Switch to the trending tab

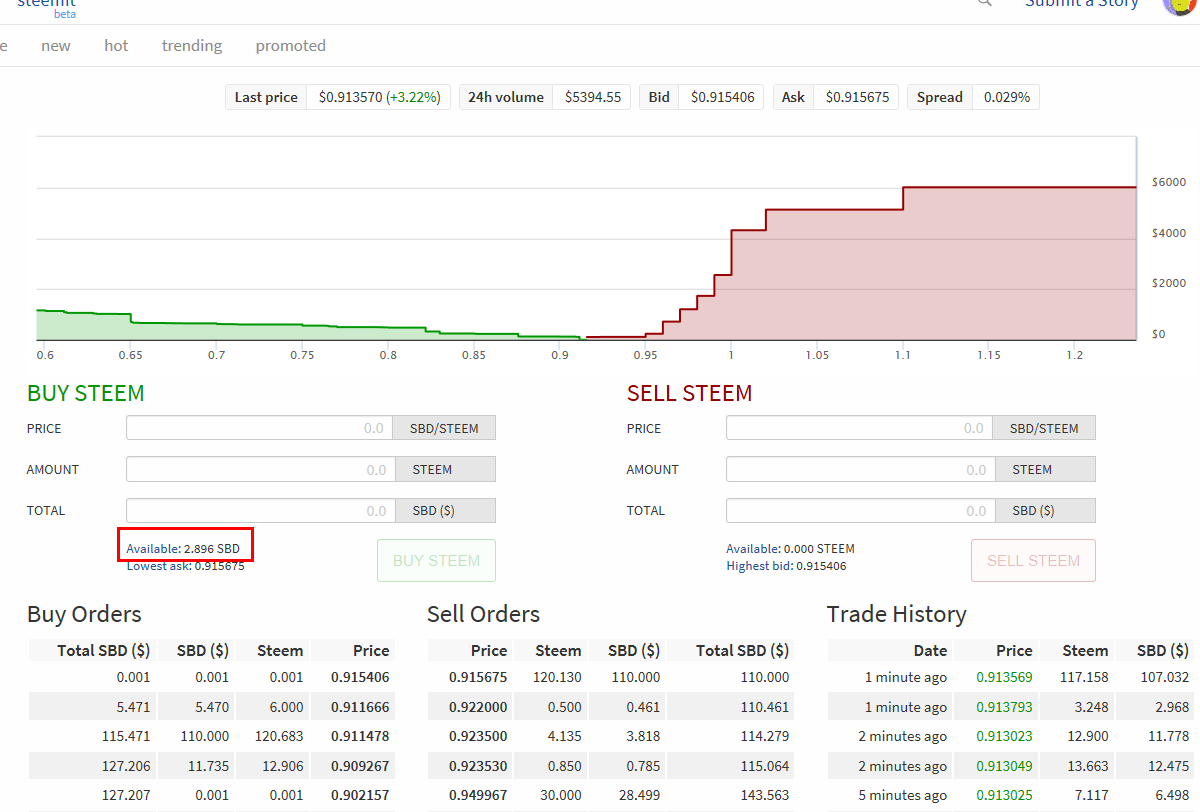click(191, 45)
